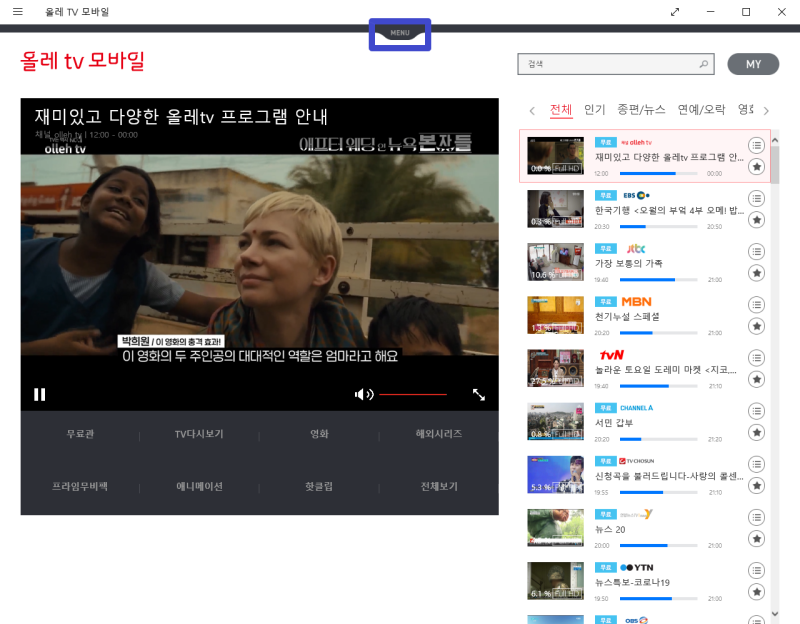The width and height of the screenshot is (800, 624).
Task: Click inside the 검색 search field
Action: point(600,63)
